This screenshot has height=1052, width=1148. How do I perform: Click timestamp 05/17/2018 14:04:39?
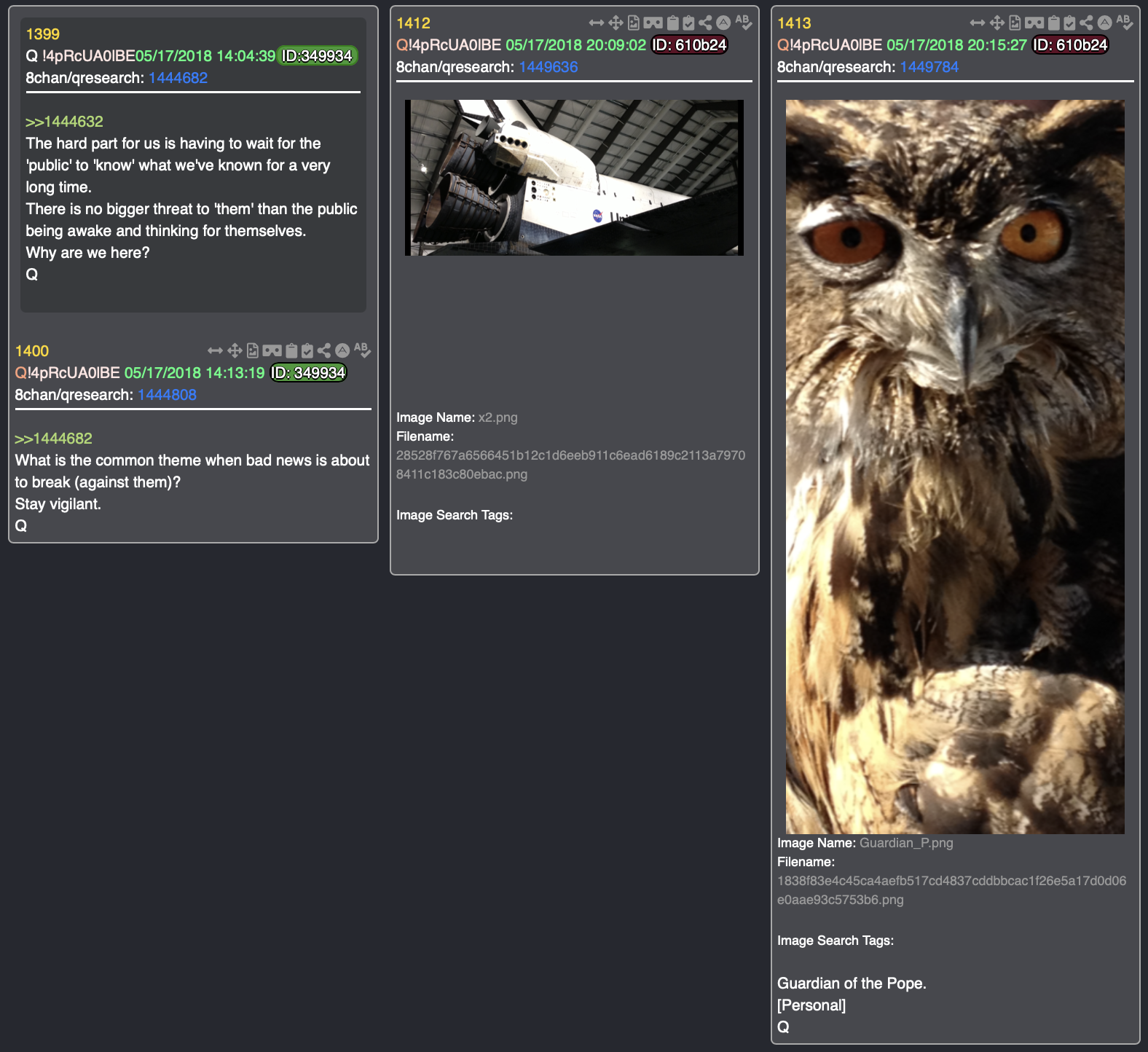205,56
